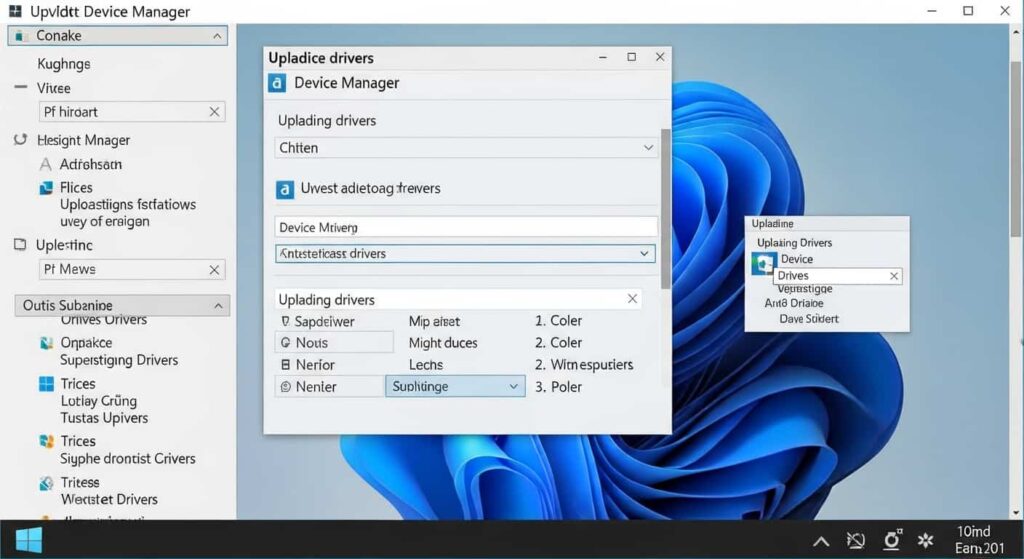Show hidden tray icons chevron
Image resolution: width=1024 pixels, height=559 pixels.
click(x=821, y=541)
